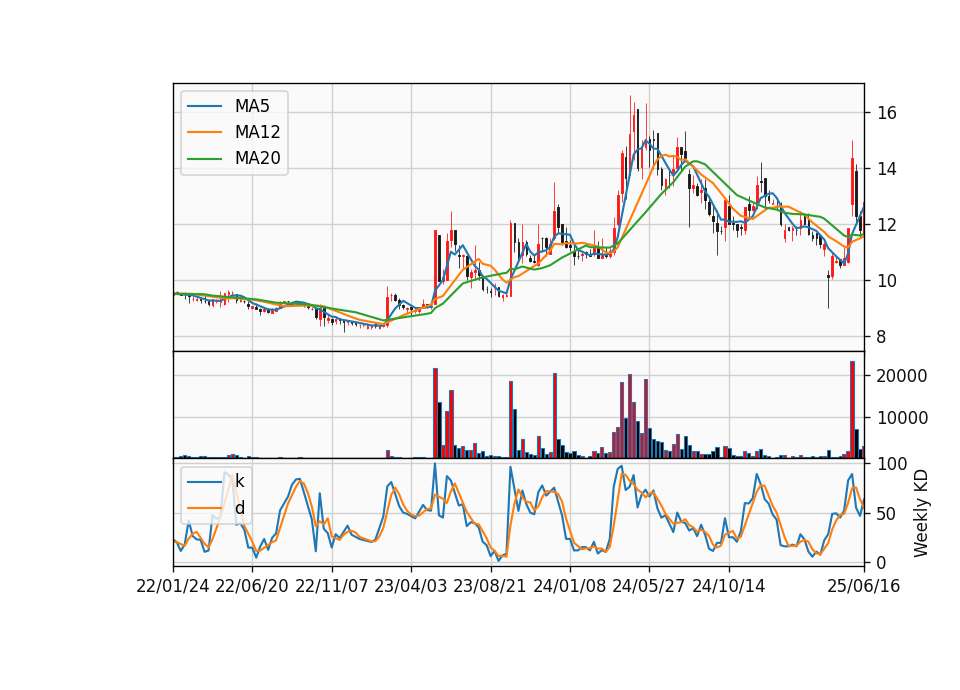
Task: Click the 25/06/16 date label
Action: coord(864,587)
